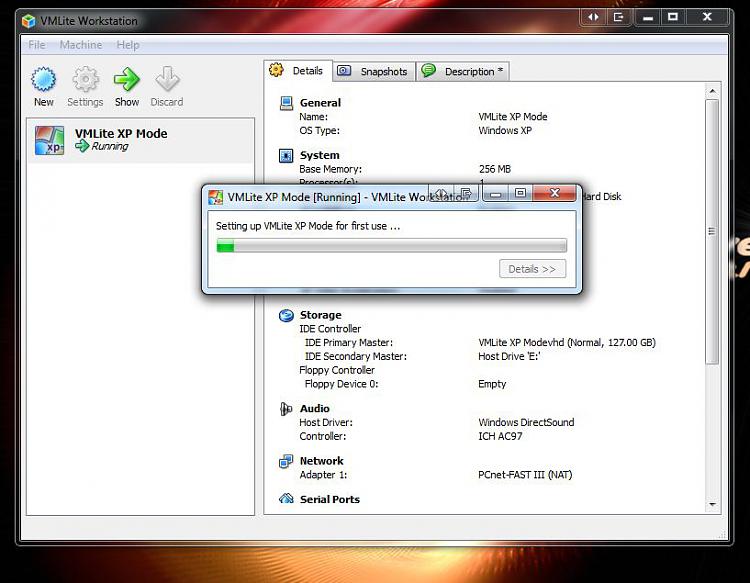This screenshot has width=750, height=583.
Task: Maximize the VMLite Workstation main window
Action: 673,17
